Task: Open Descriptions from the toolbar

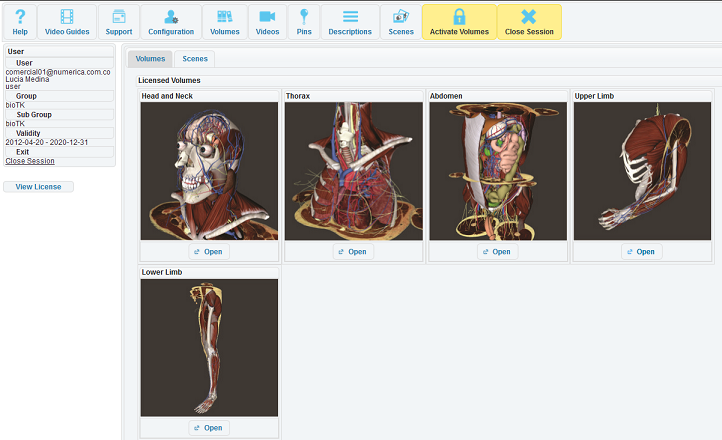Action: click(350, 22)
